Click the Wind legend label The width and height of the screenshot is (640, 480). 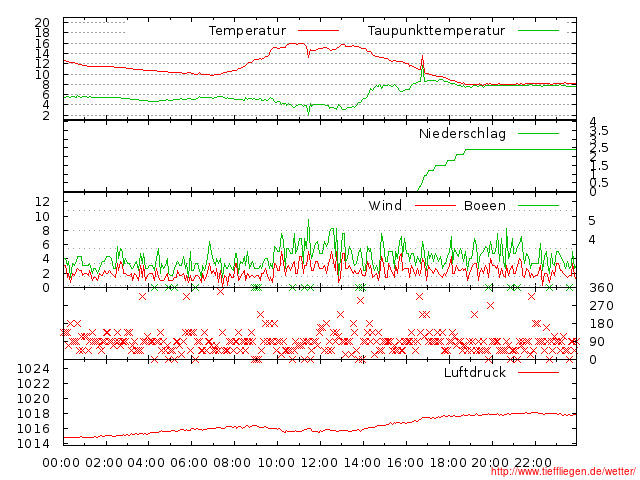click(385, 205)
